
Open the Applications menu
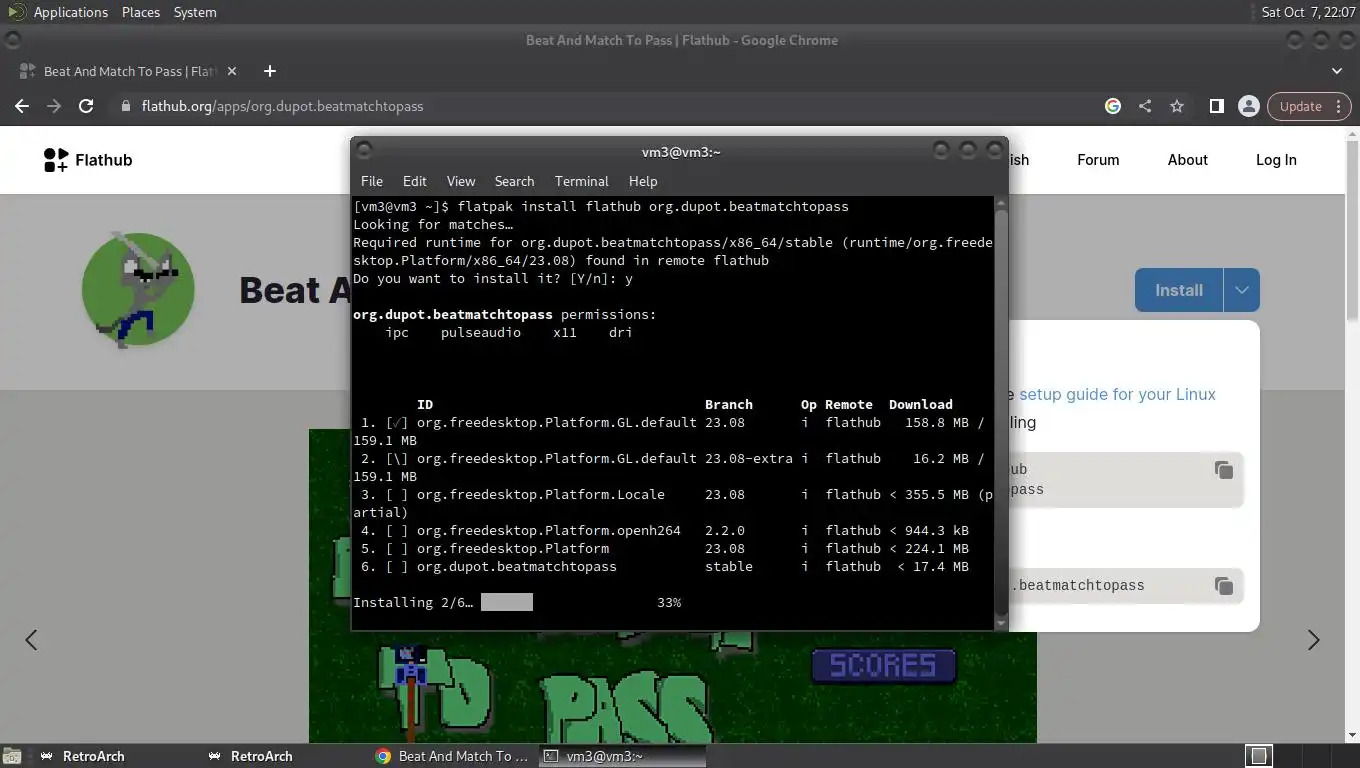click(x=70, y=12)
